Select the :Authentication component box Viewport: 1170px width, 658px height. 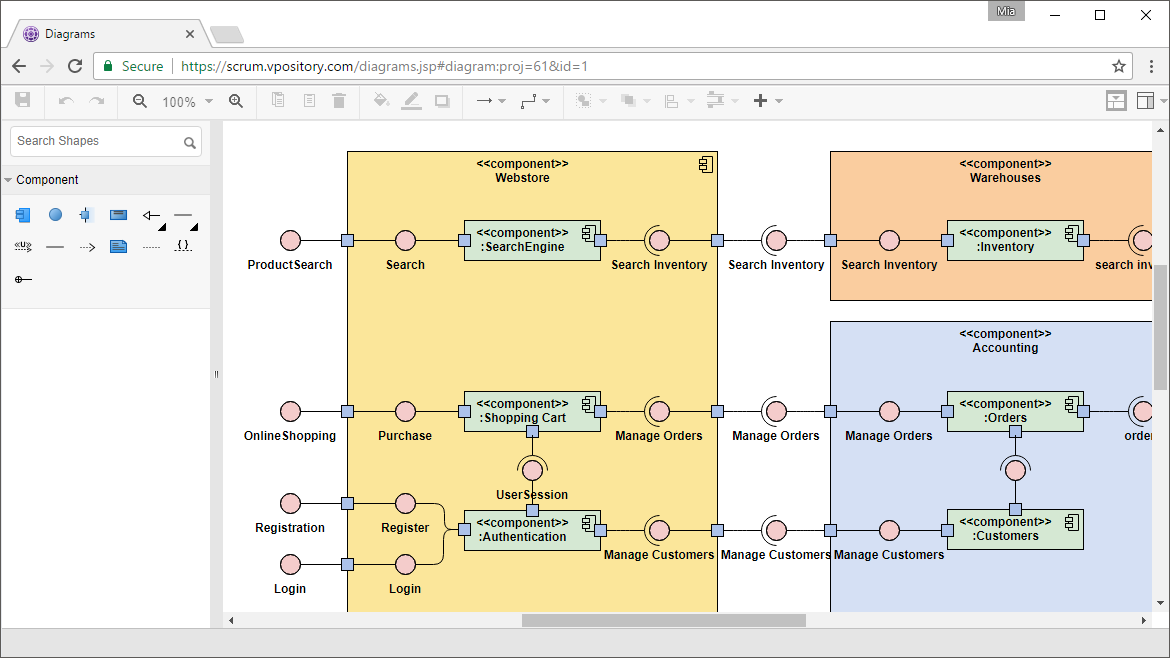[532, 530]
